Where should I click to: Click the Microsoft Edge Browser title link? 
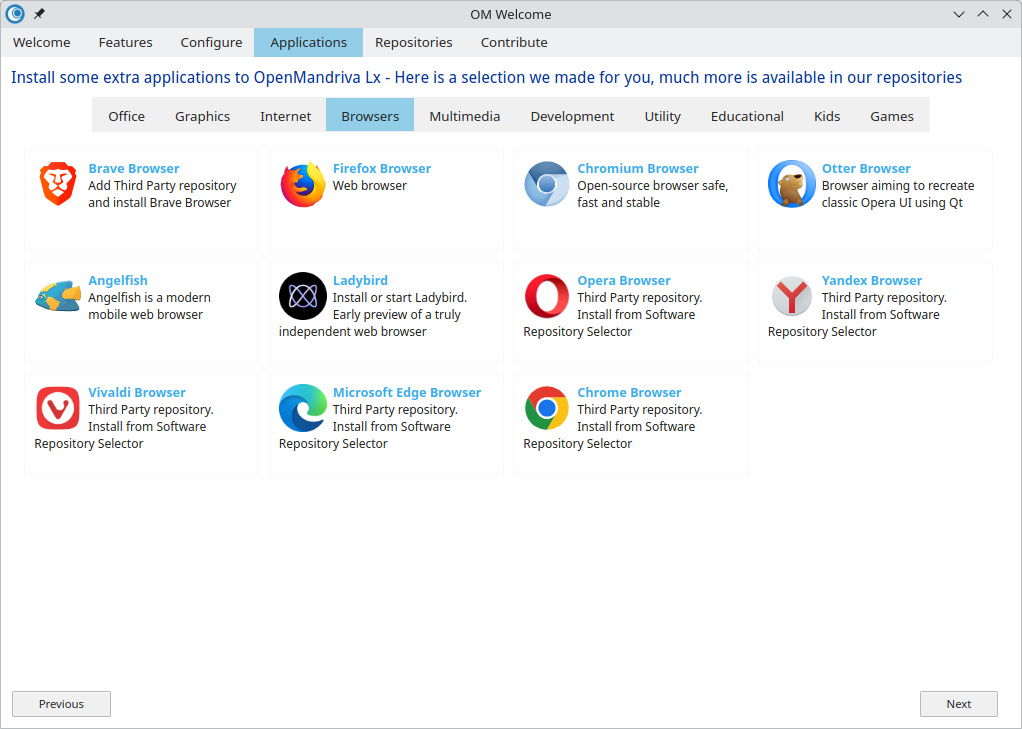pos(407,393)
